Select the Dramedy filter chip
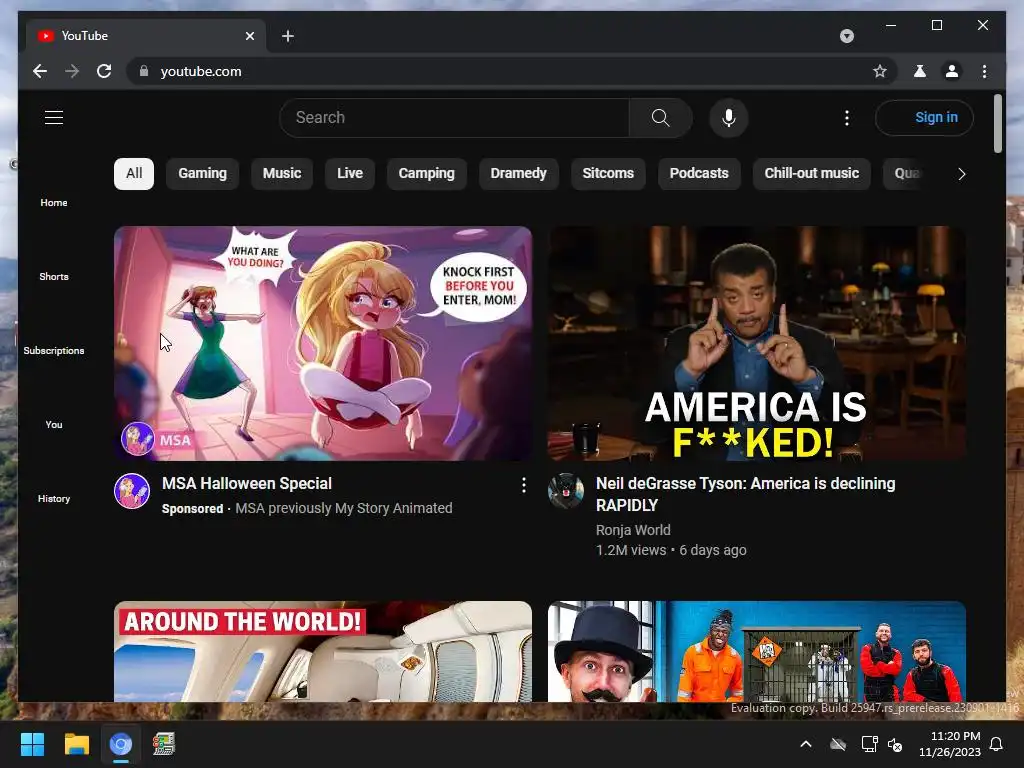The width and height of the screenshot is (1024, 768). pos(519,174)
